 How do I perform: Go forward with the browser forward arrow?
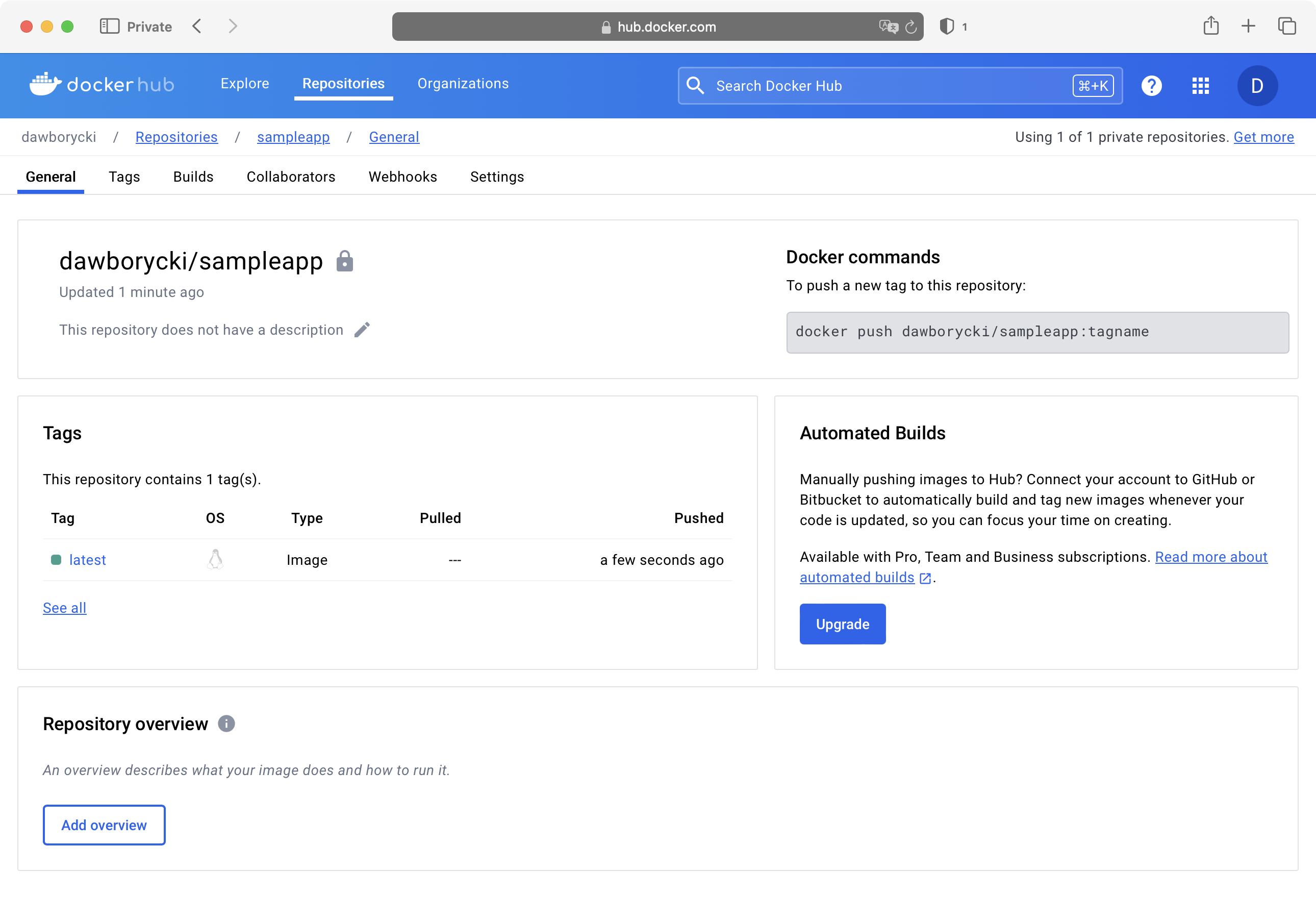pos(233,26)
